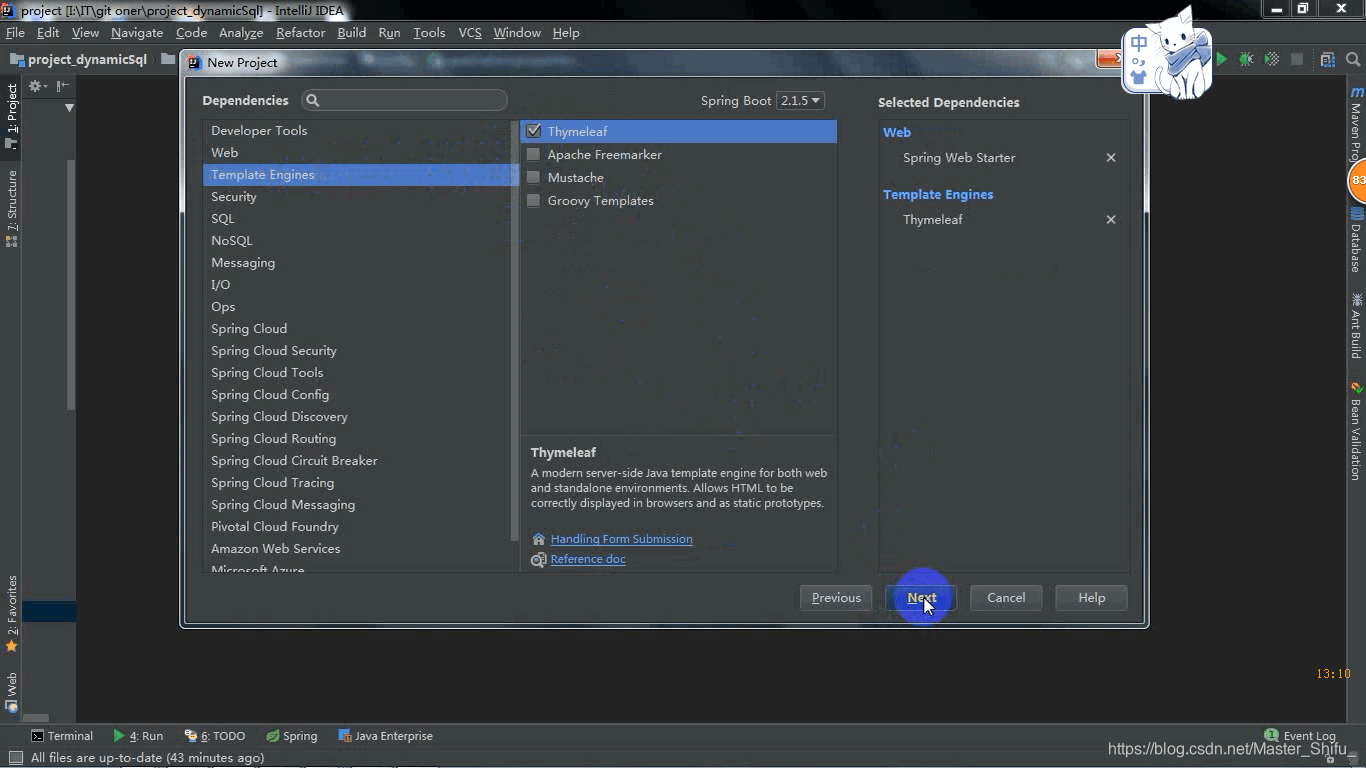Open the Terminal tool window
The image size is (1366, 768).
[62, 736]
